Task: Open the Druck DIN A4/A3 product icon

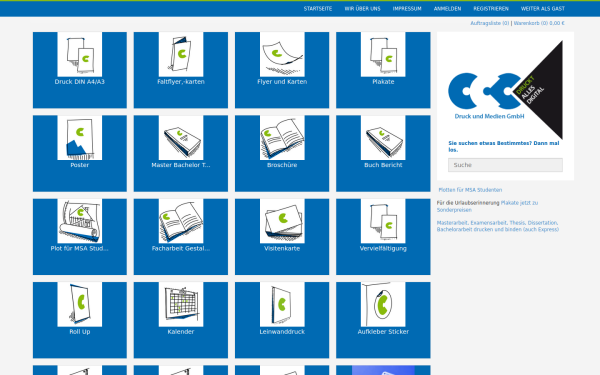Action: click(x=80, y=54)
